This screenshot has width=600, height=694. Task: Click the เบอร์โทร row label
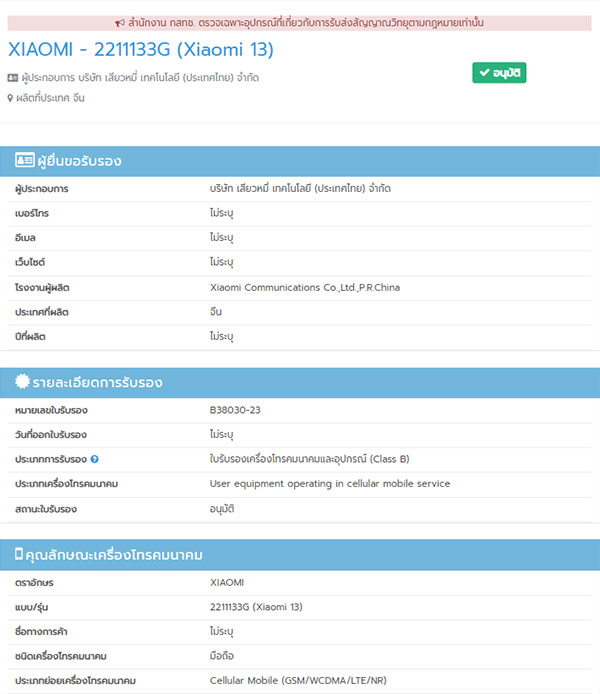(32, 213)
